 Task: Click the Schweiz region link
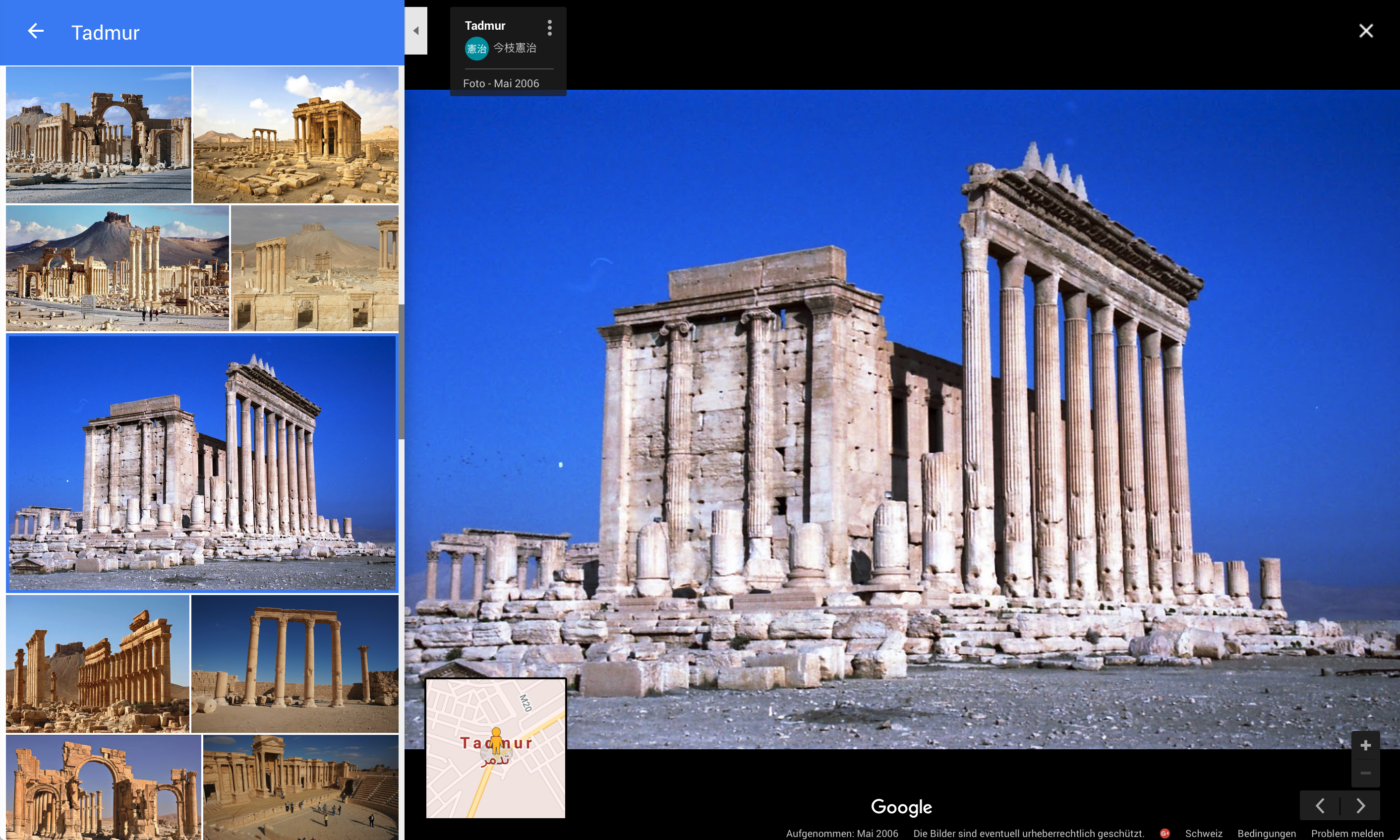coord(1203,833)
